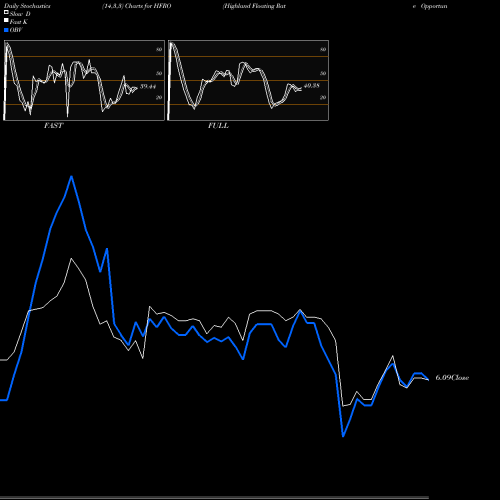Click the Slow D legend swatch
500x500 pixels.
[x=6, y=13]
